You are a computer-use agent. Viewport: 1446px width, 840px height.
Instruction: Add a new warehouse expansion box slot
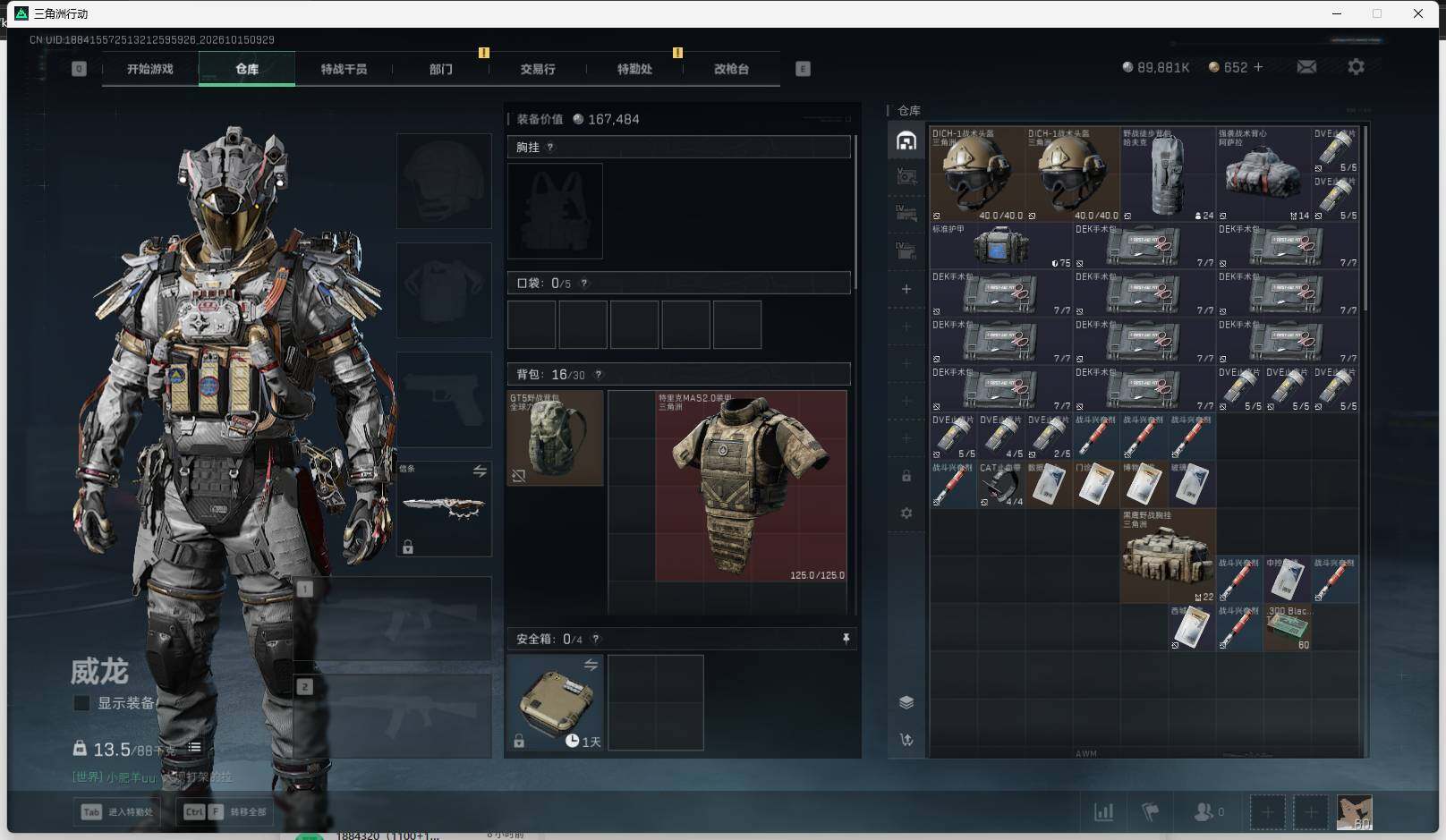906,289
